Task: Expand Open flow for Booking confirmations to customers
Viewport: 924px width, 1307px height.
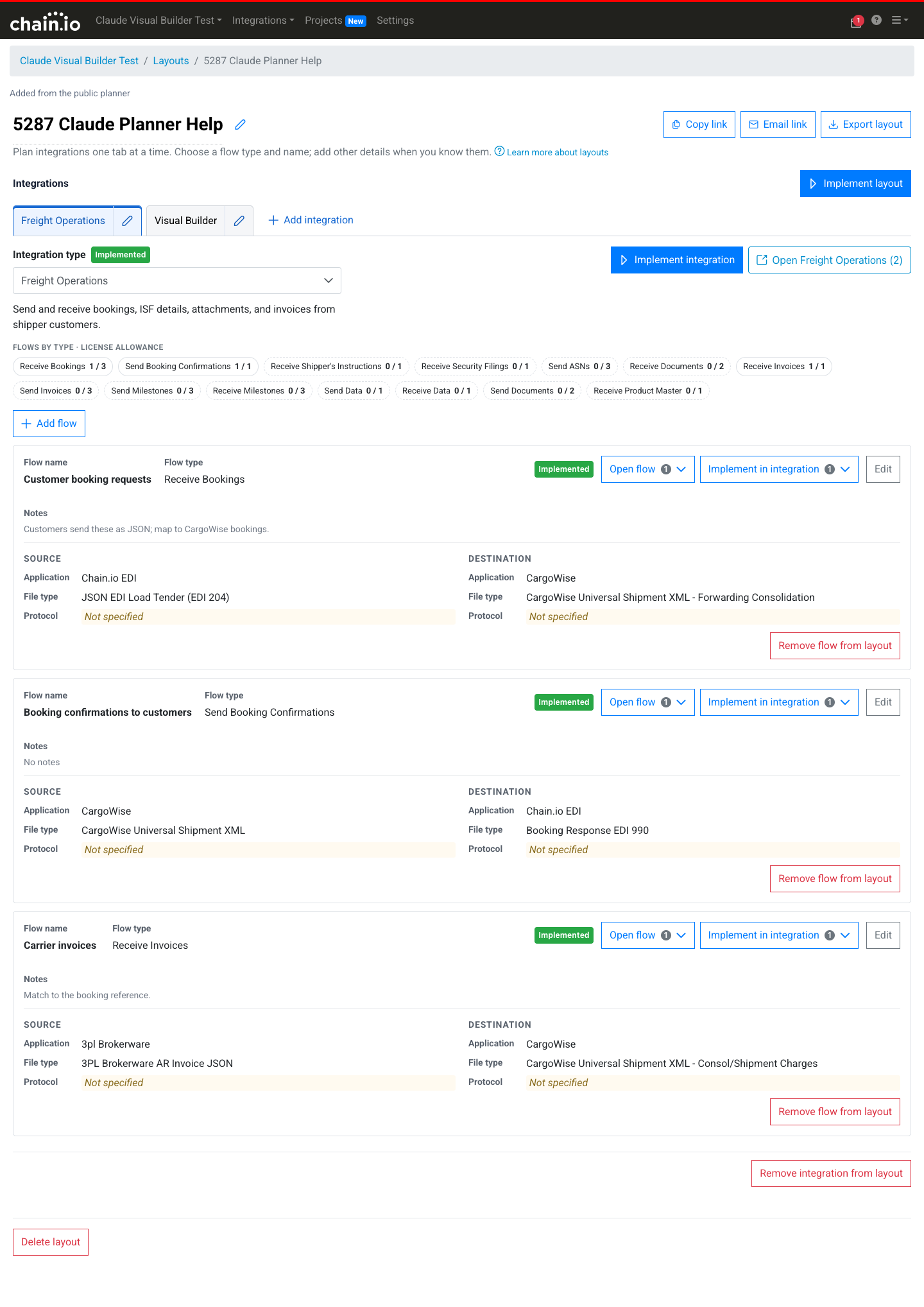Action: tap(647, 702)
